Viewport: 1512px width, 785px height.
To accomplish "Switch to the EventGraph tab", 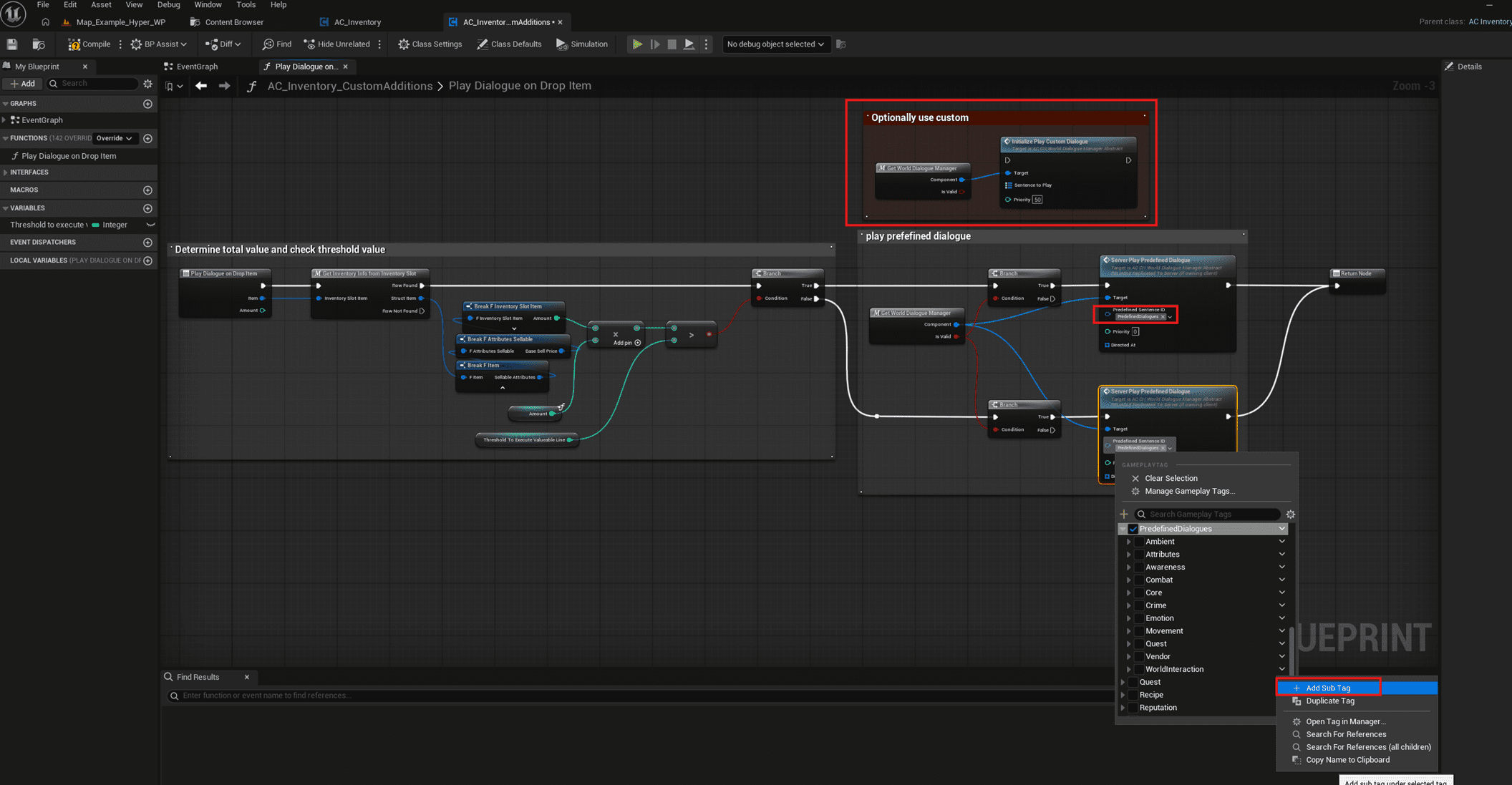I will (191, 67).
